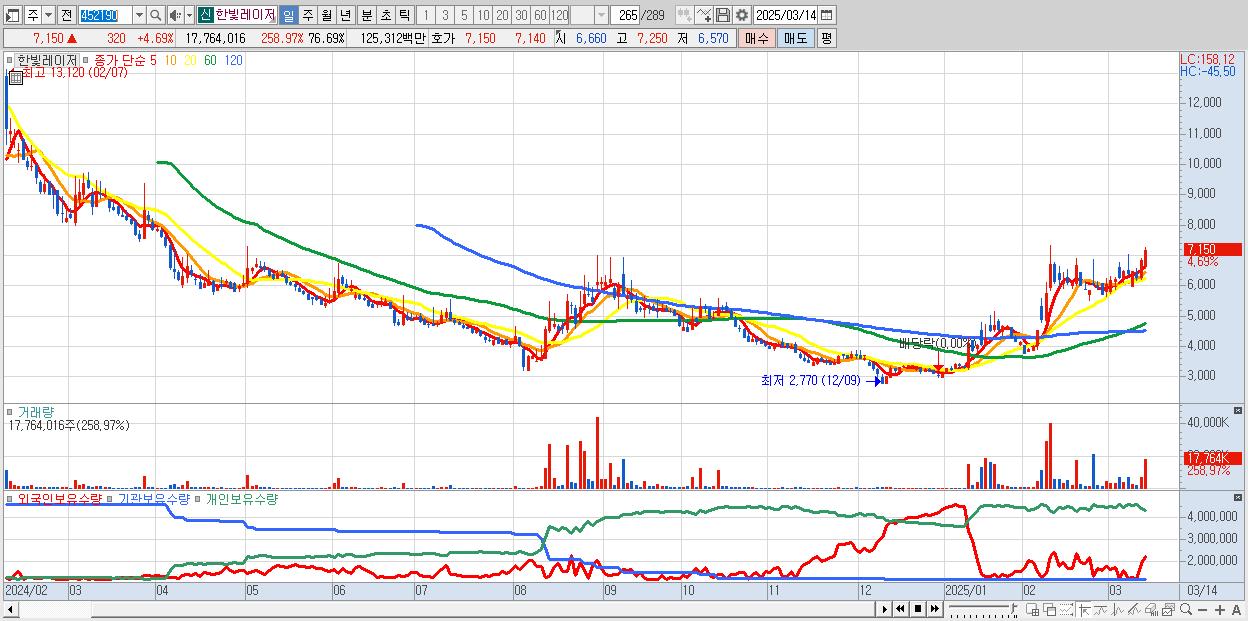Edit the candle count field 265
This screenshot has width=1248, height=621.
(x=626, y=15)
